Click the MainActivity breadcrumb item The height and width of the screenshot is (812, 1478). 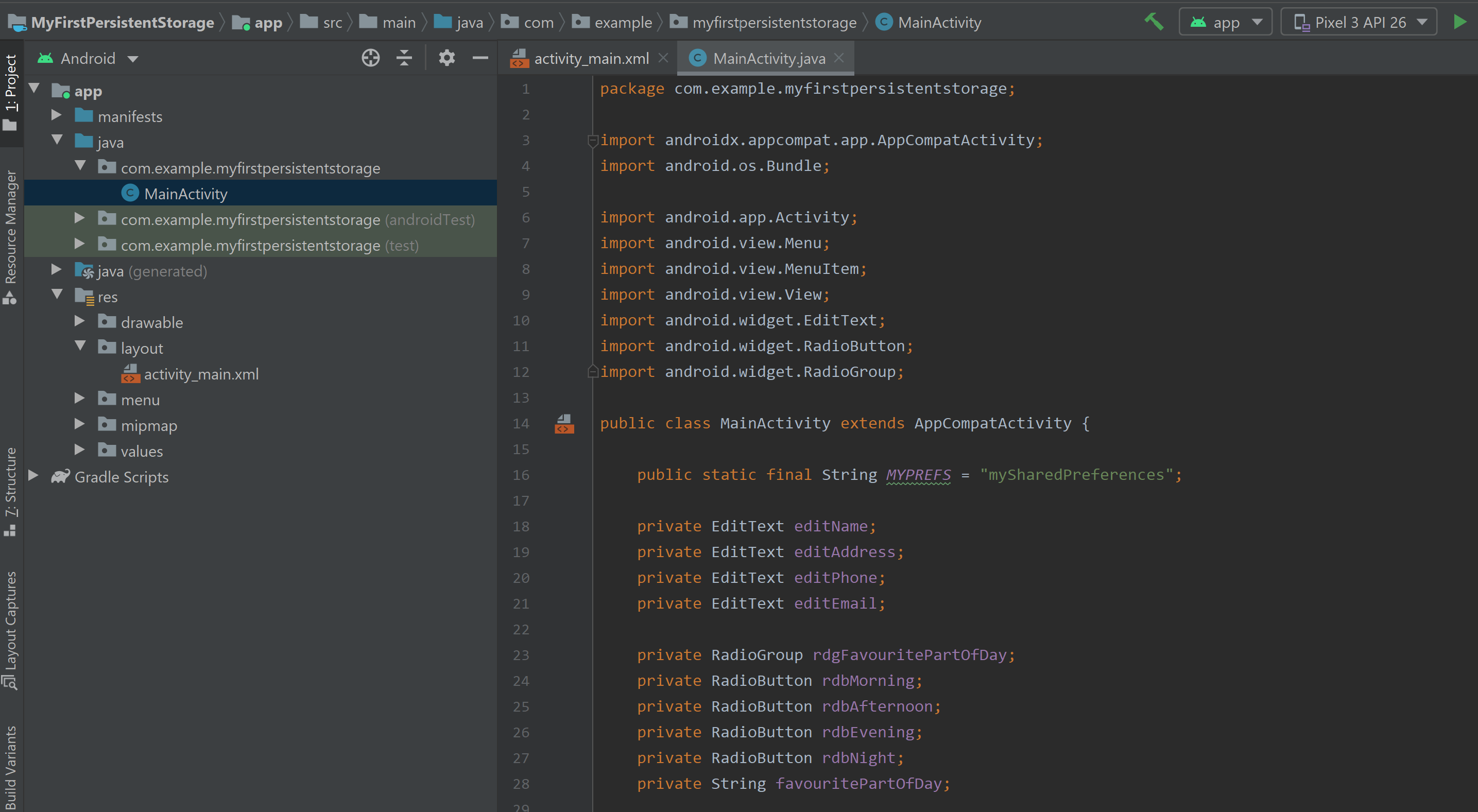point(929,22)
